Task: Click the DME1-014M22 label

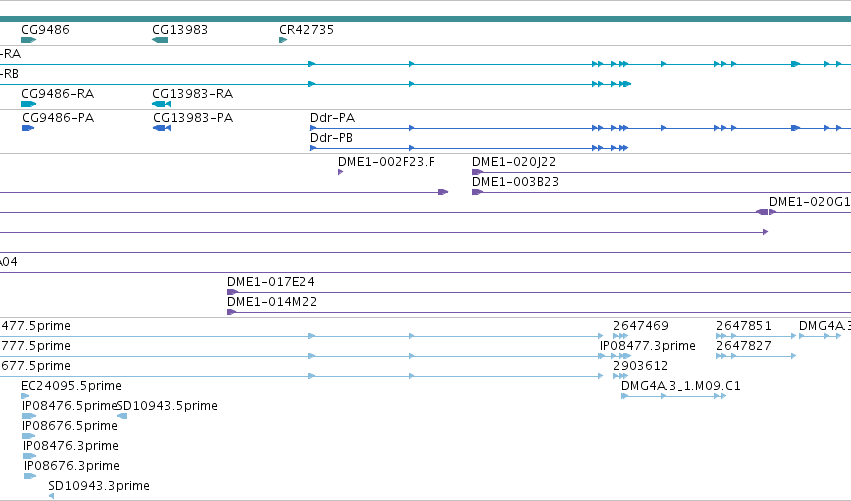Action: 271,302
